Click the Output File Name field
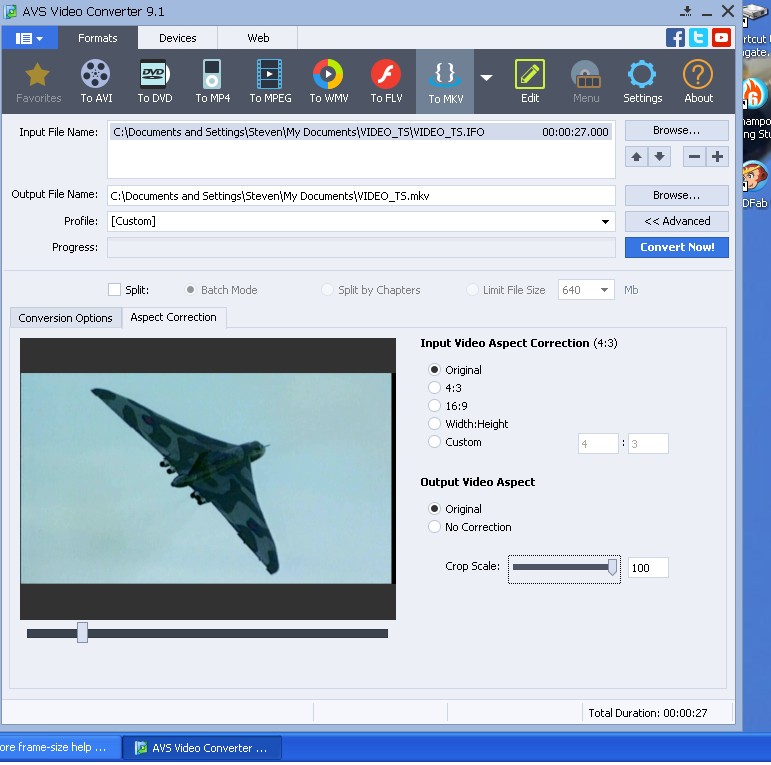The height and width of the screenshot is (765, 771). tap(361, 196)
